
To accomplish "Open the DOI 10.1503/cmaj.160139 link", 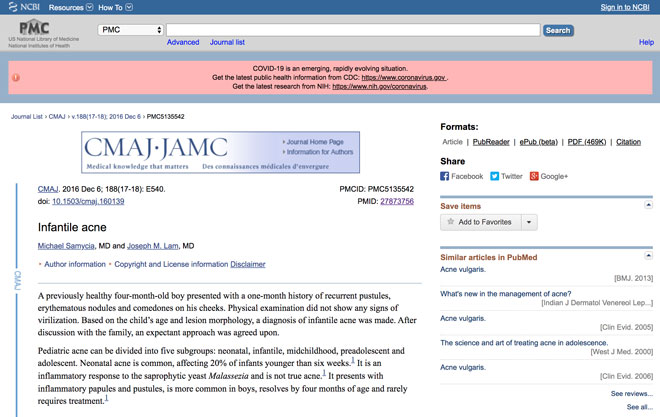I will tap(88, 201).
